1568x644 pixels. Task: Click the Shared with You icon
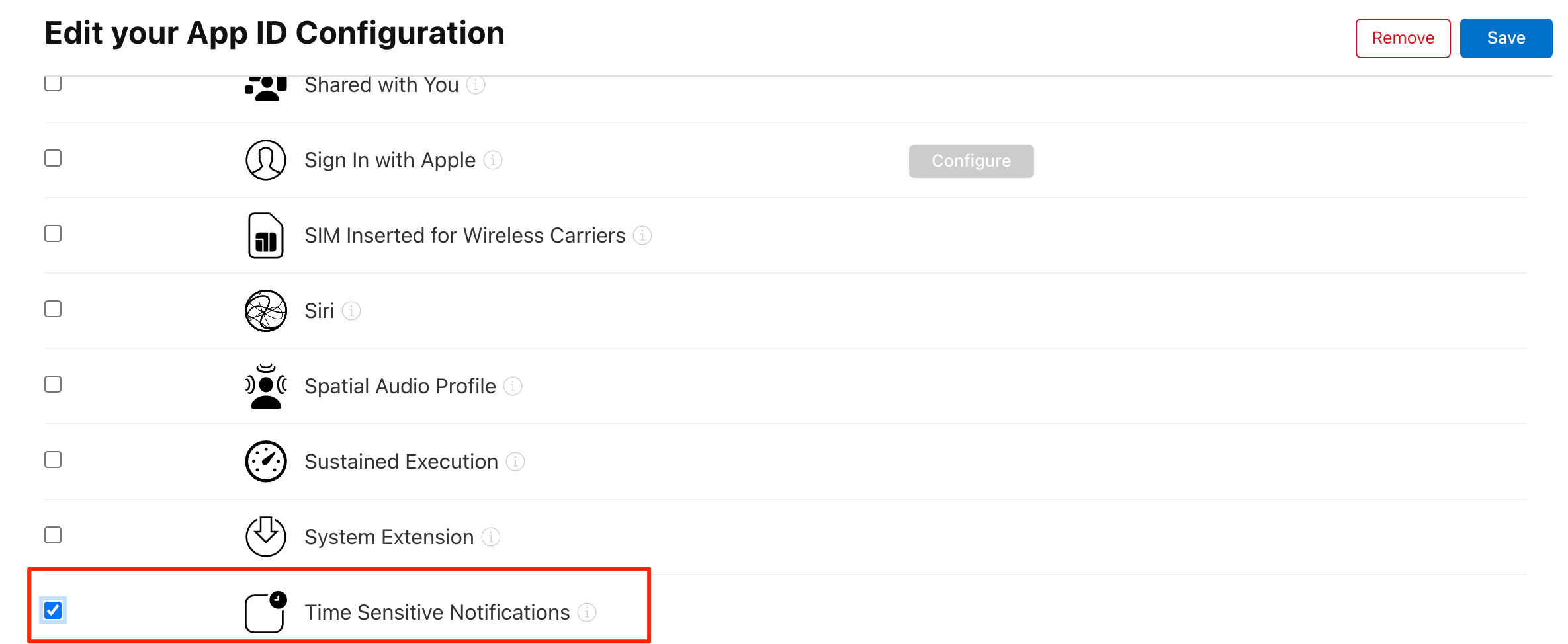click(265, 86)
